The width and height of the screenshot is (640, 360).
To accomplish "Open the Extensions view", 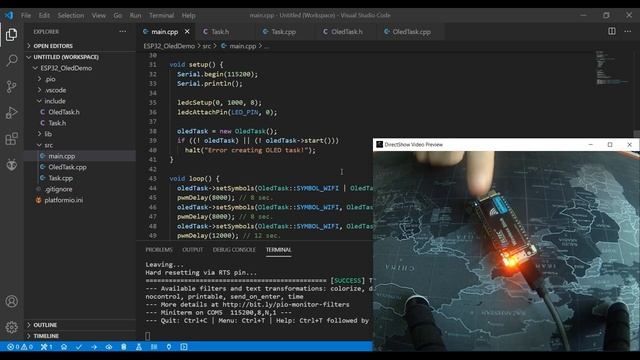I will [x=11, y=139].
